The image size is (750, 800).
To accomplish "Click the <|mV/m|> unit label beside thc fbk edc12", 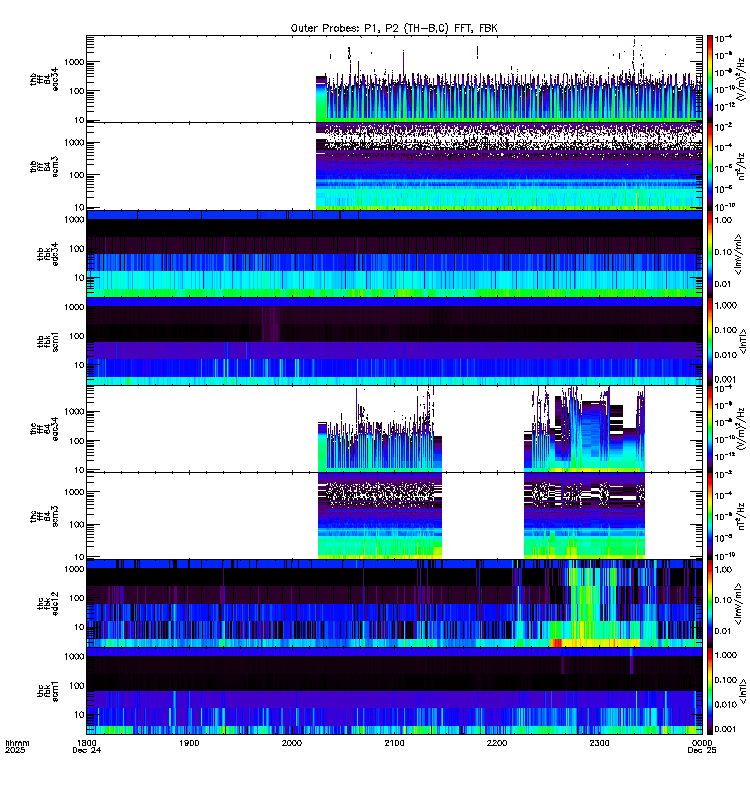I will pos(738,604).
